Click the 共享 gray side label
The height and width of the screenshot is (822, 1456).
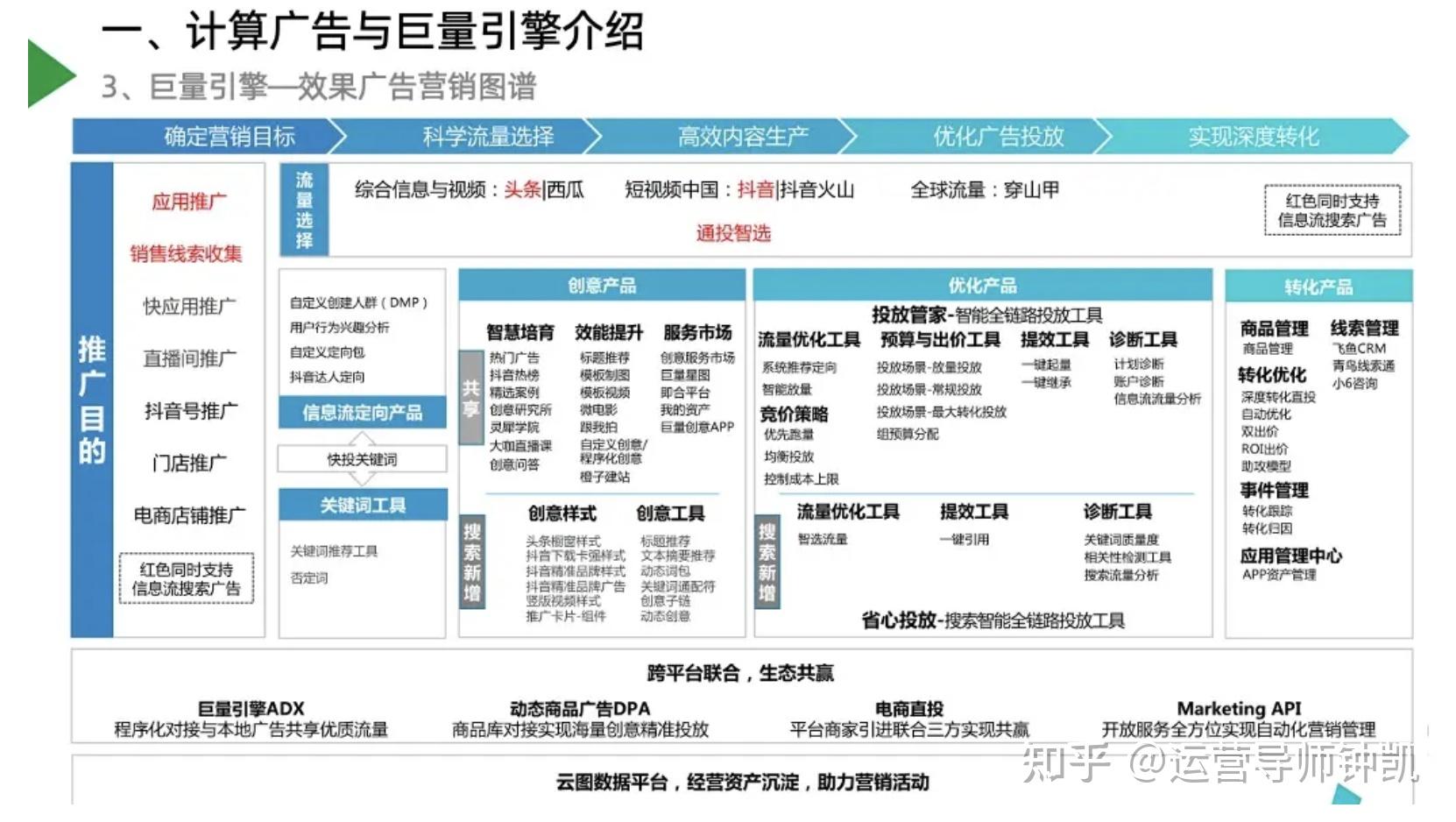tap(471, 398)
